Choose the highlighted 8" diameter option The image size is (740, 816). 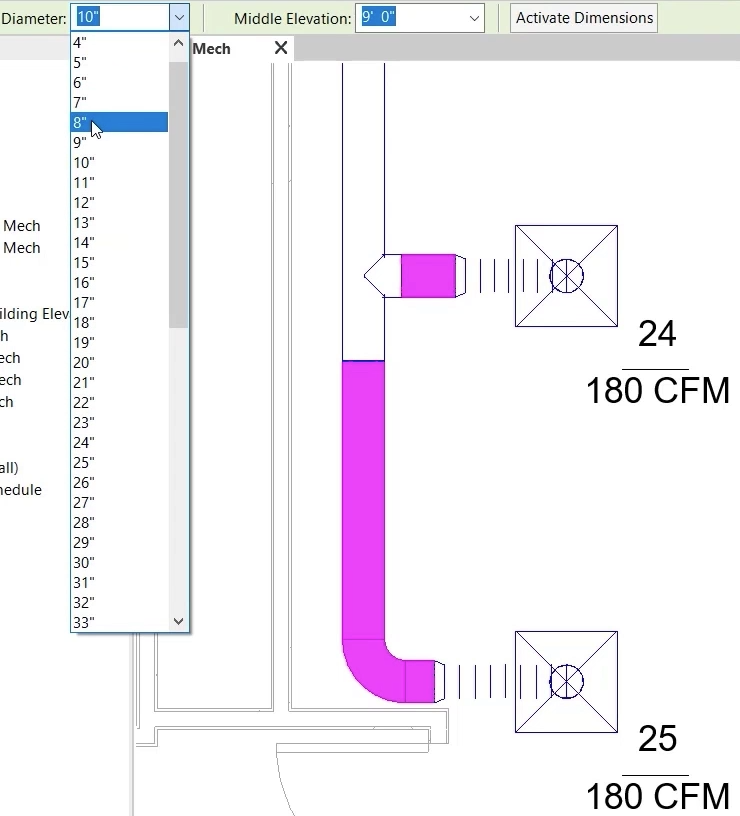point(119,122)
